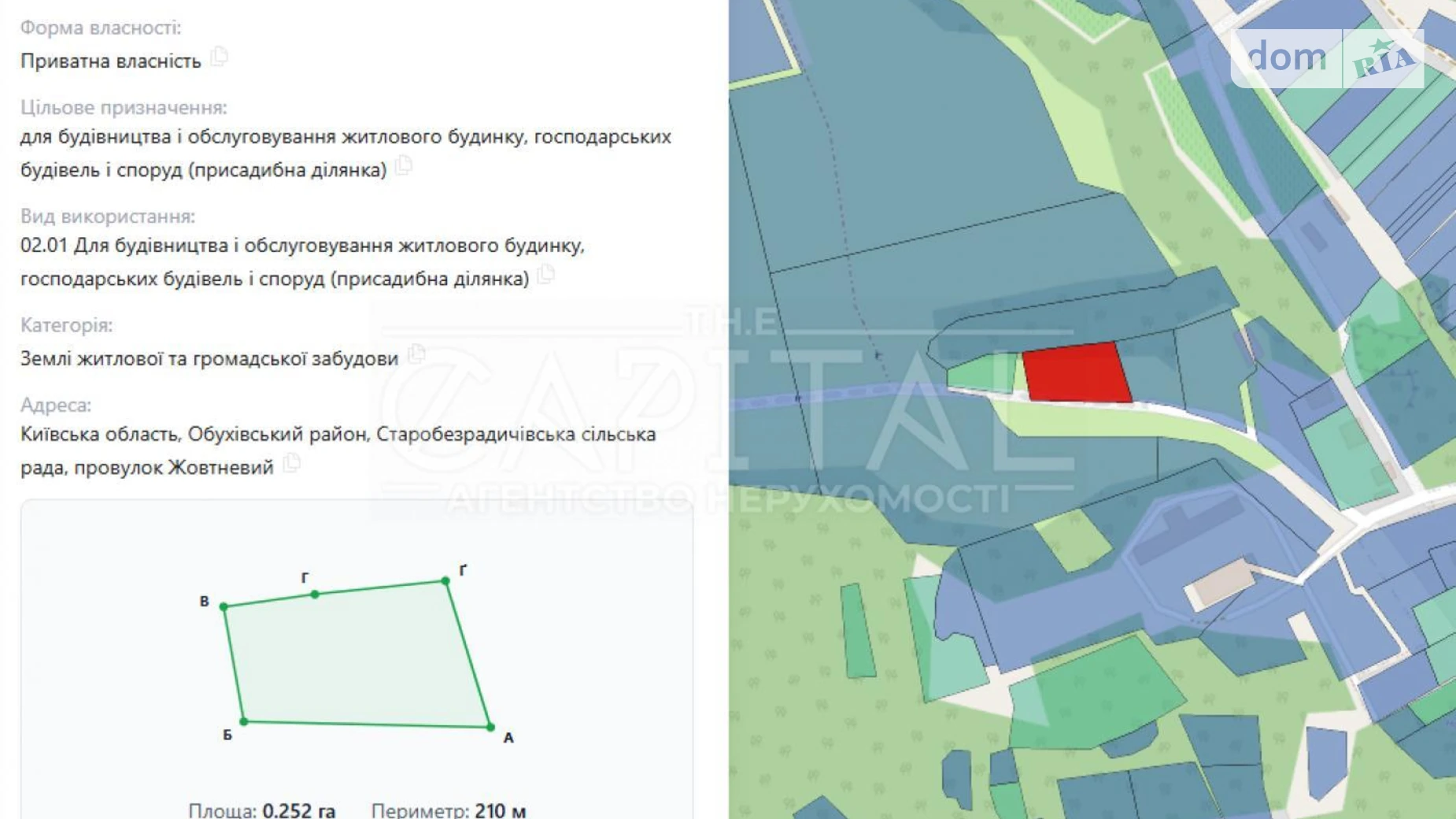Click the 'Адреса:' label
The width and height of the screenshot is (1456, 819).
56,405
